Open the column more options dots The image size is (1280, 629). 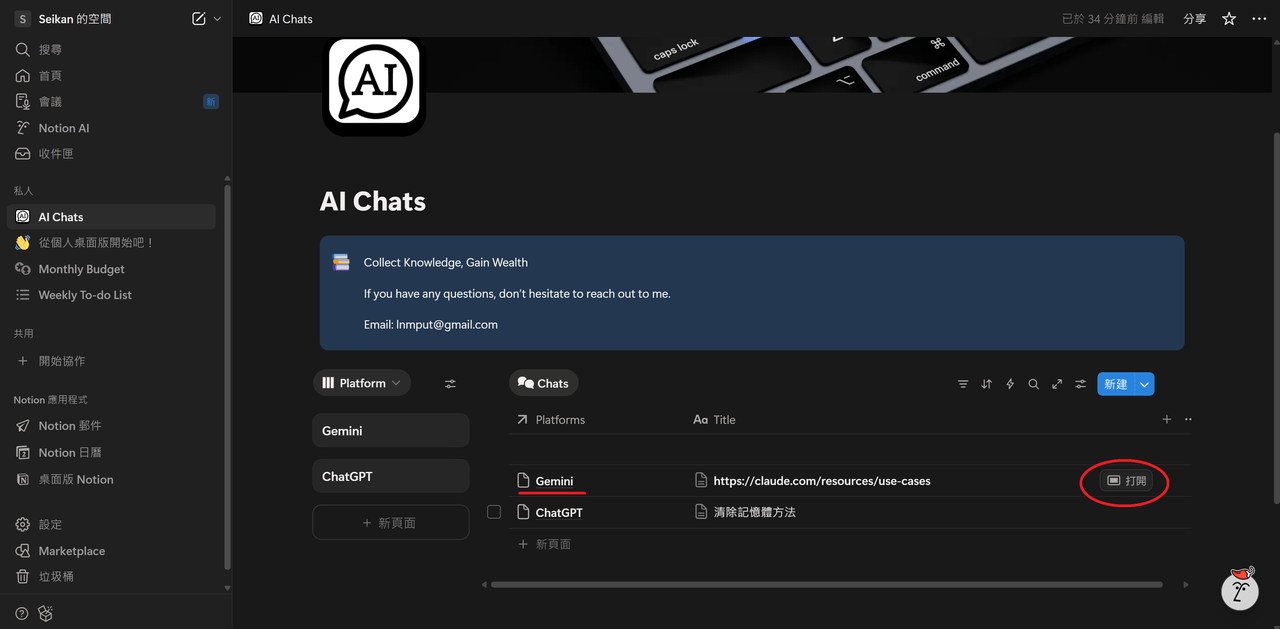(x=1188, y=420)
